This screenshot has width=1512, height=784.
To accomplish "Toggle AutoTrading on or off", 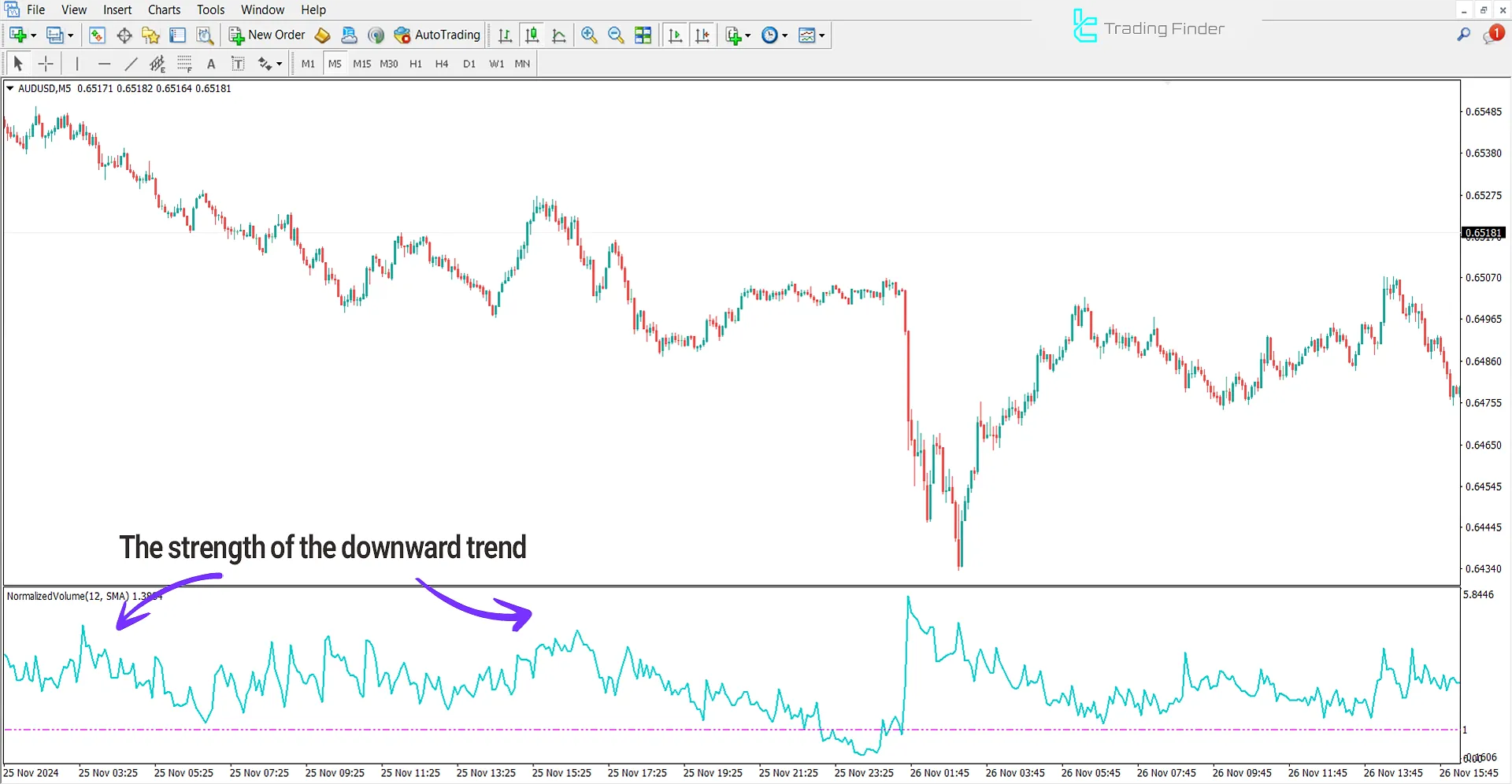I will click(x=438, y=35).
